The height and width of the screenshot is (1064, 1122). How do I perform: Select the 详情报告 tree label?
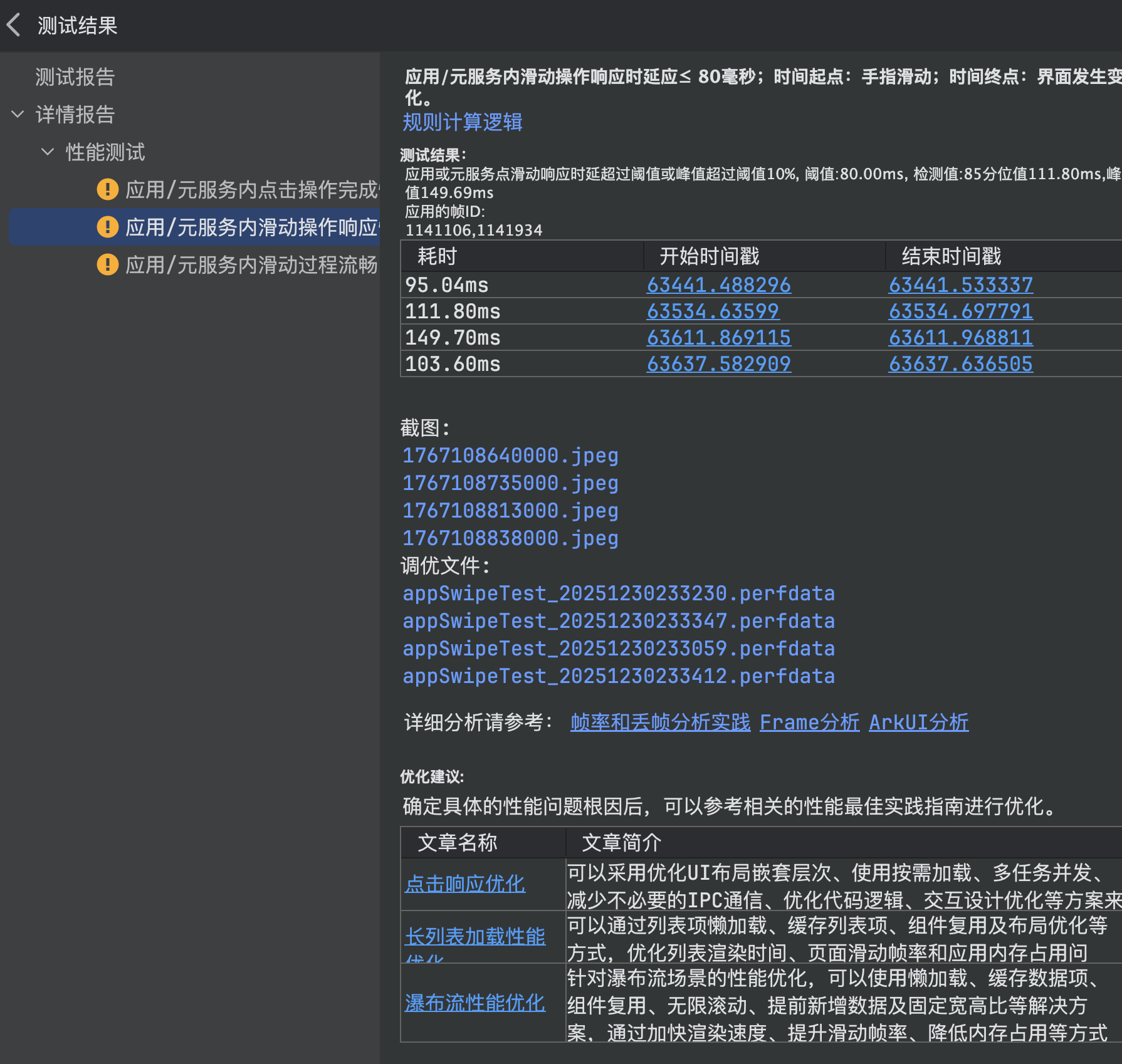(x=75, y=114)
